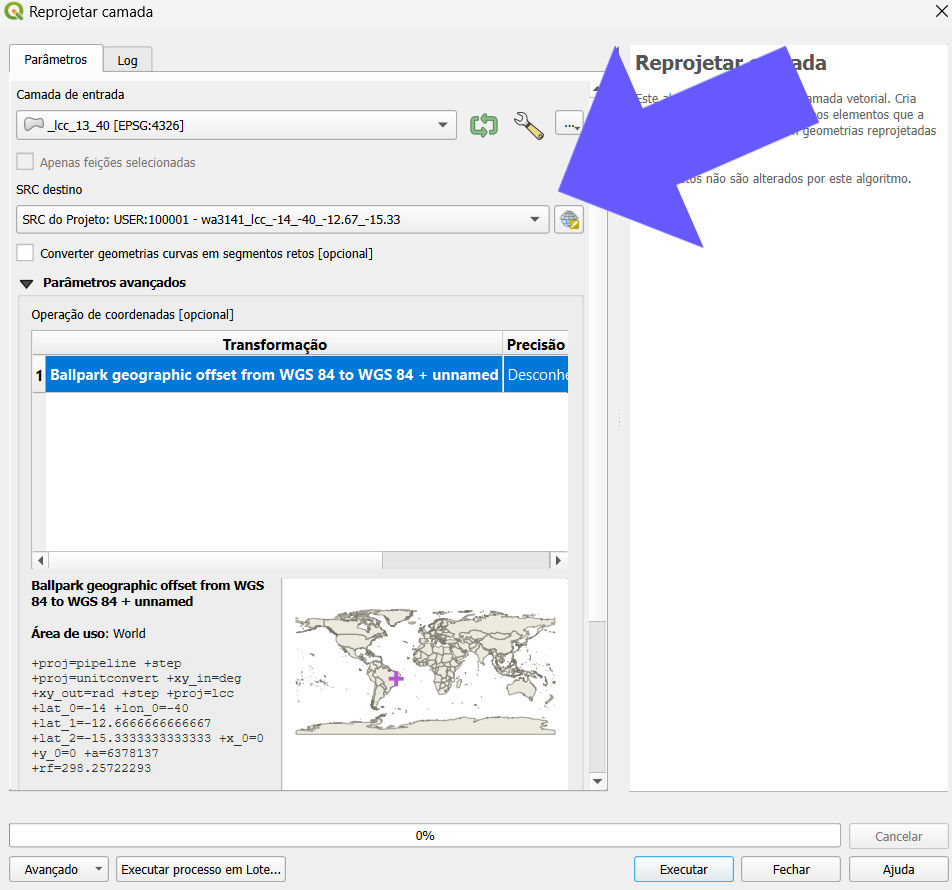Open the 'SRC destino' dropdown

point(534,219)
